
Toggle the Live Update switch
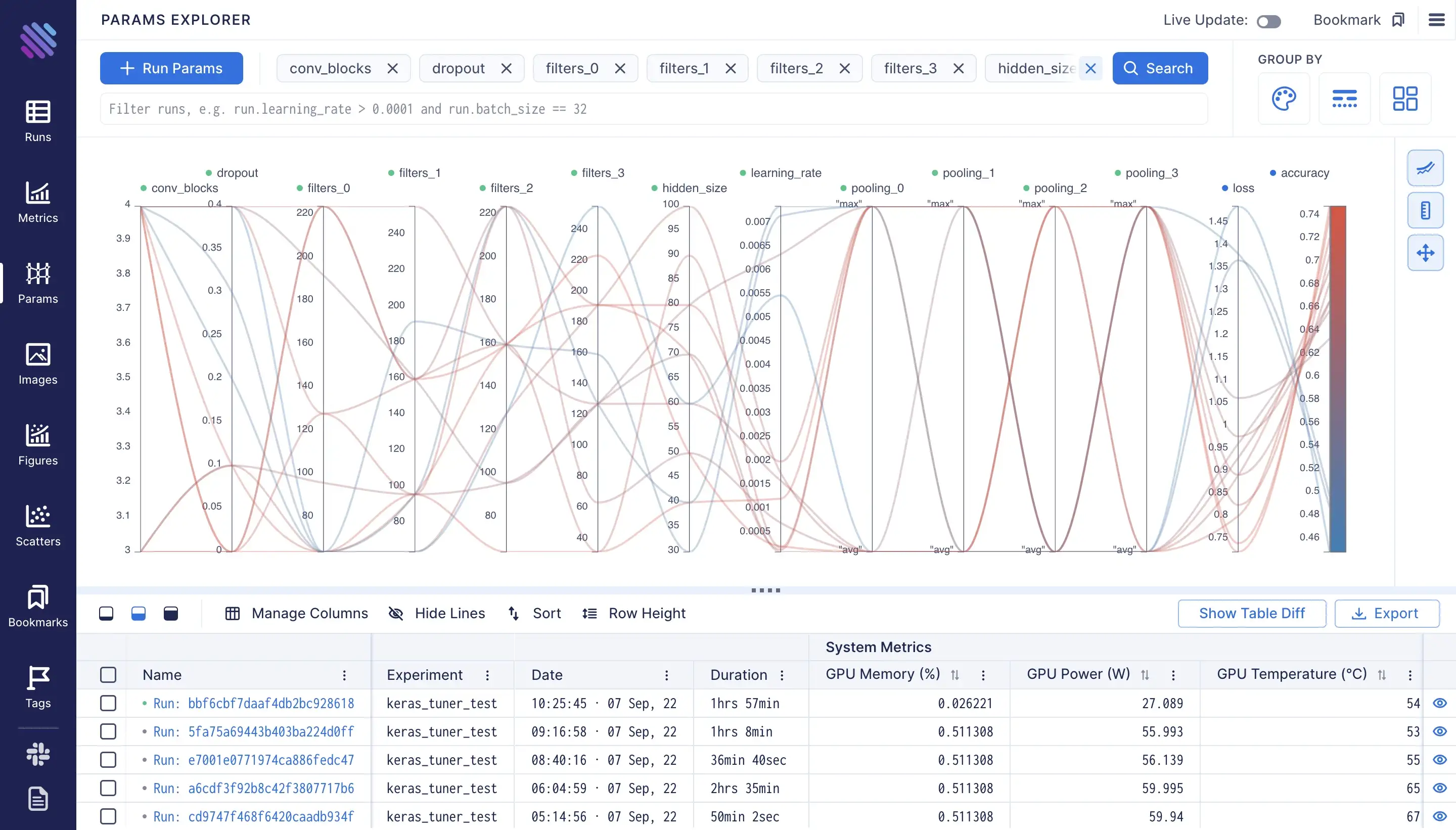click(1269, 22)
